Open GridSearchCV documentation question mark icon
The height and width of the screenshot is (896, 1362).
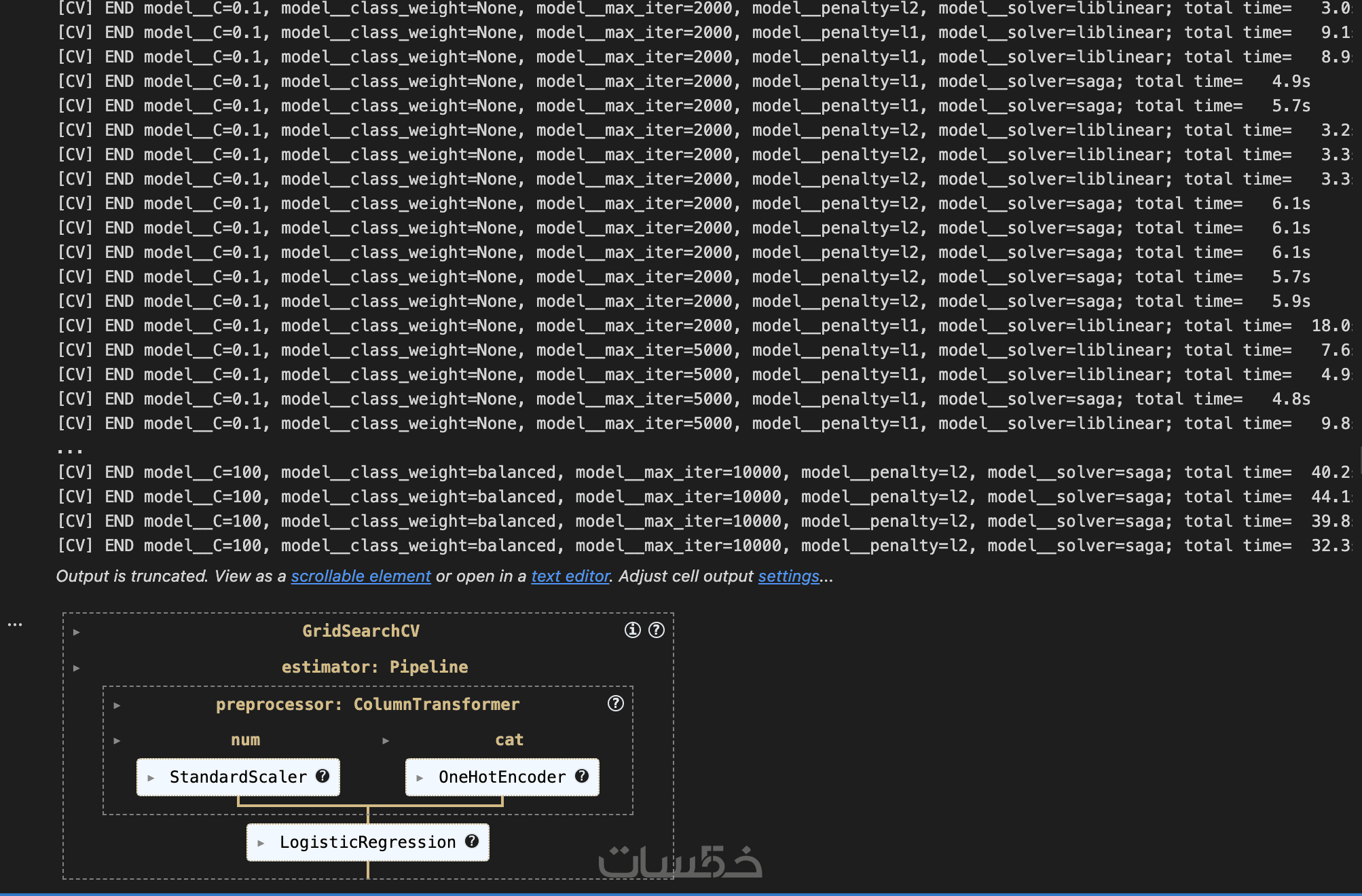click(x=656, y=630)
